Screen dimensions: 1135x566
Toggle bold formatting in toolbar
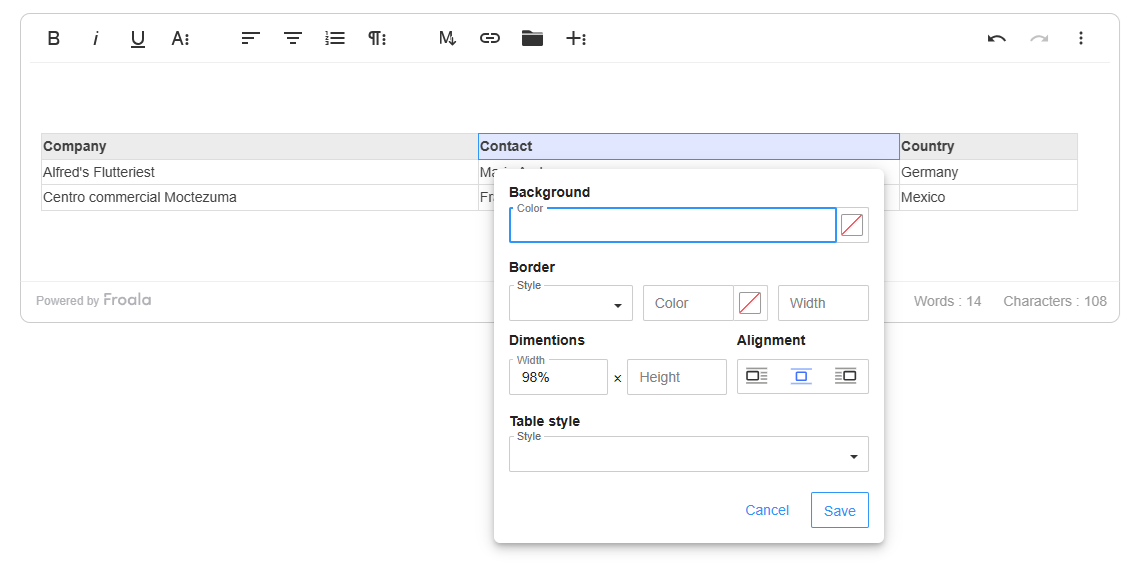[54, 38]
